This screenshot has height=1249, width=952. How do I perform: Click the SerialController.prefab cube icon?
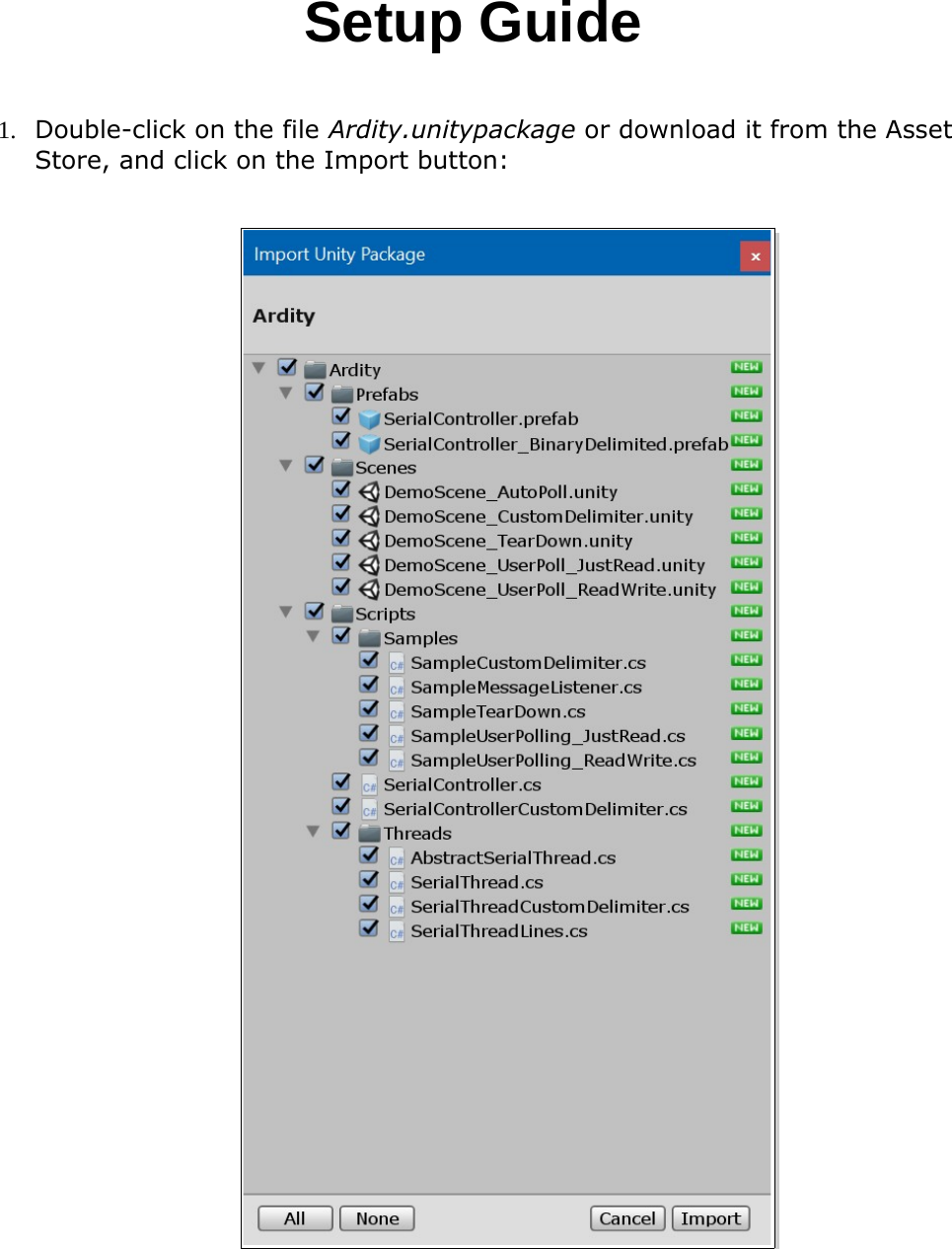pos(370,419)
